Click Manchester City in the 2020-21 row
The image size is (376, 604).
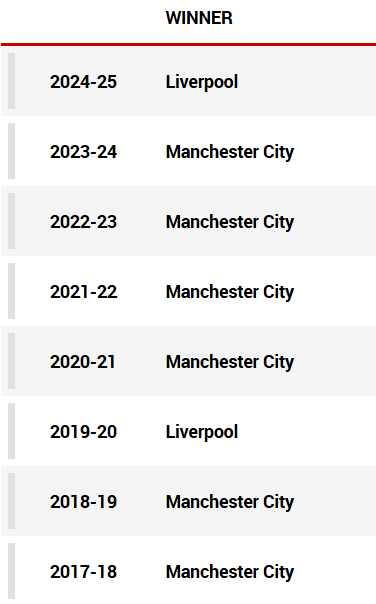coord(230,363)
